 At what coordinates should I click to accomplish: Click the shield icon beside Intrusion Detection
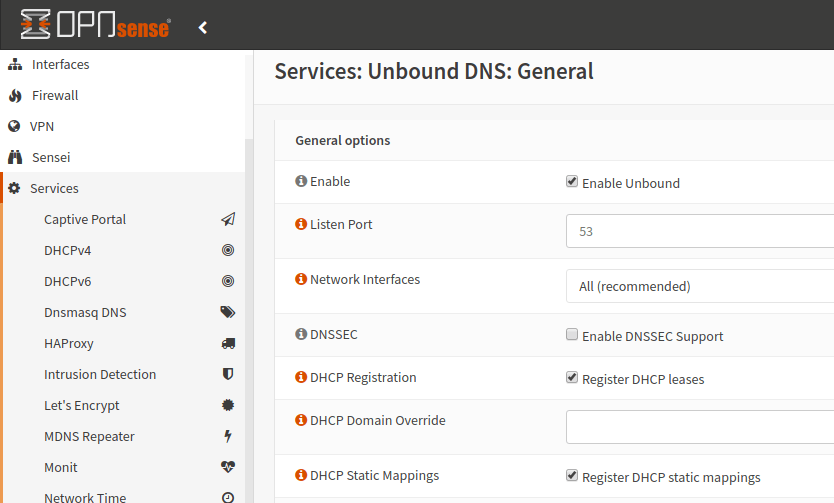(228, 374)
